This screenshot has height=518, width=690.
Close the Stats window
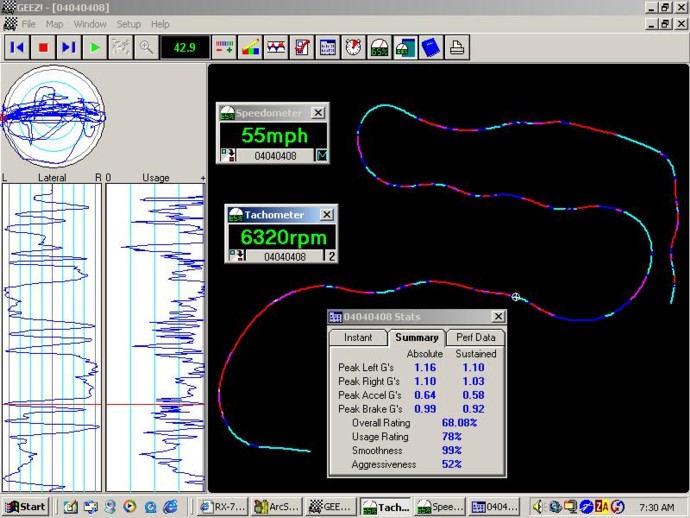[498, 317]
